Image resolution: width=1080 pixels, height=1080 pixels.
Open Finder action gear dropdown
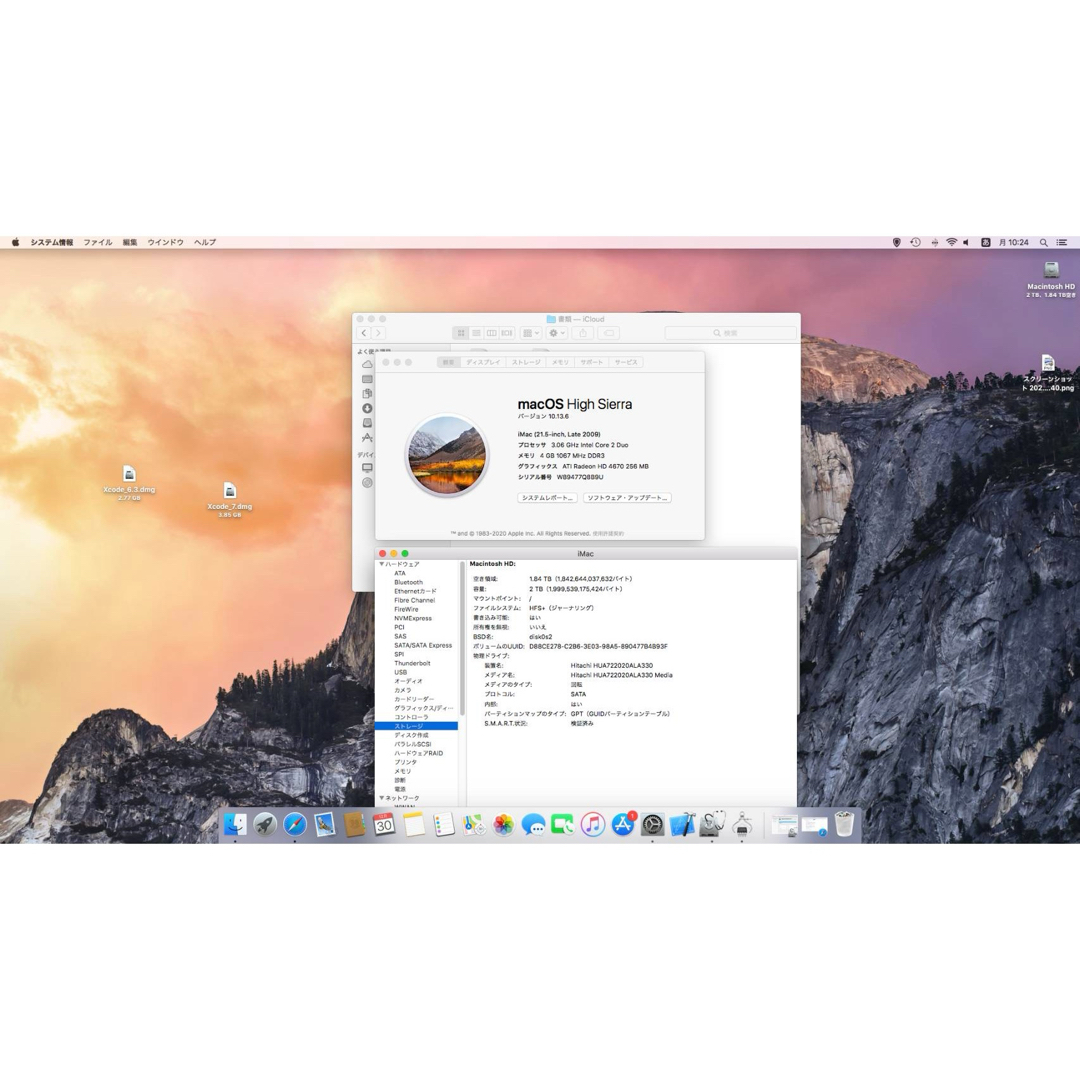tap(557, 333)
